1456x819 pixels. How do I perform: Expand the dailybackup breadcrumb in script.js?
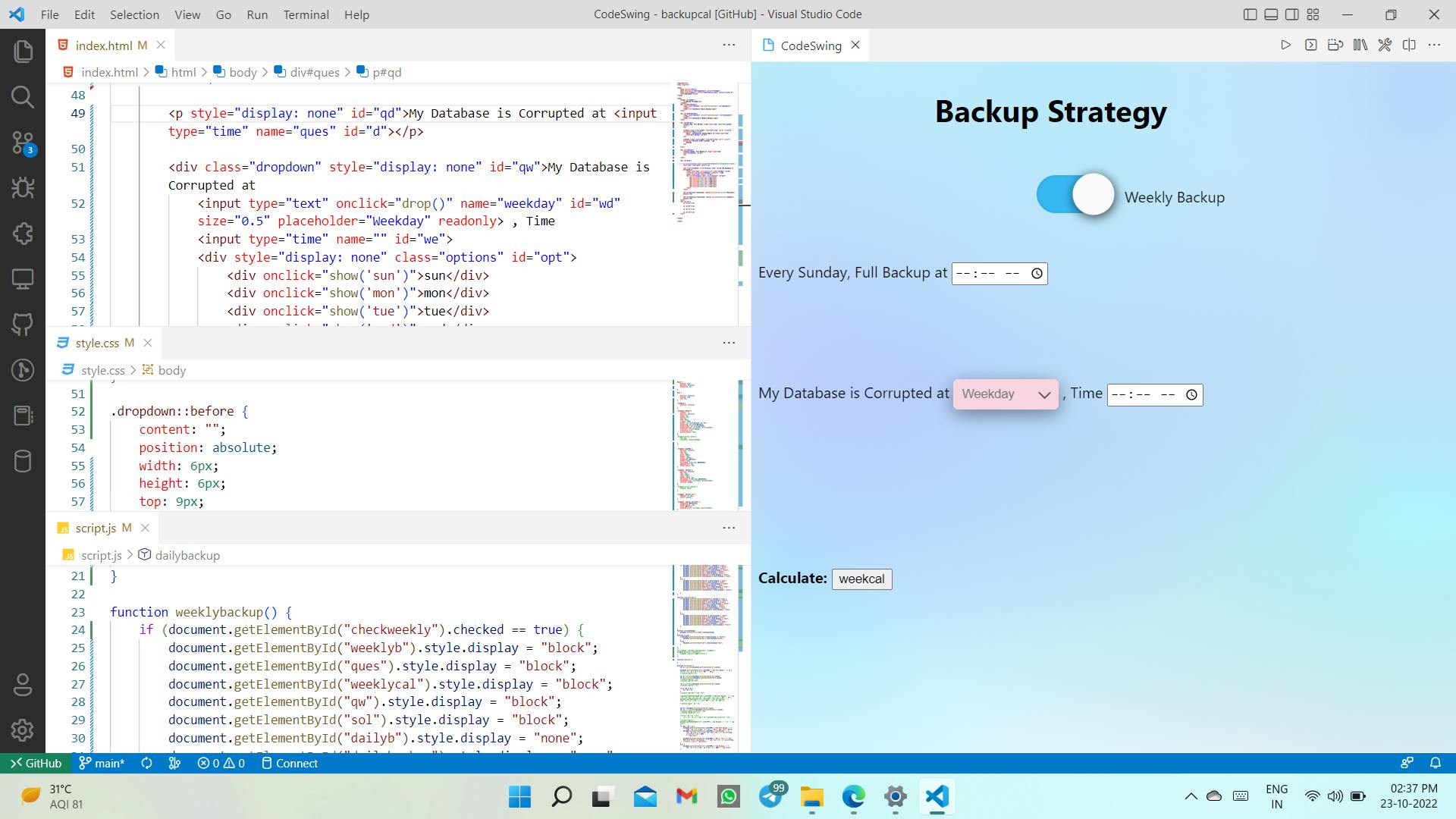click(x=179, y=555)
